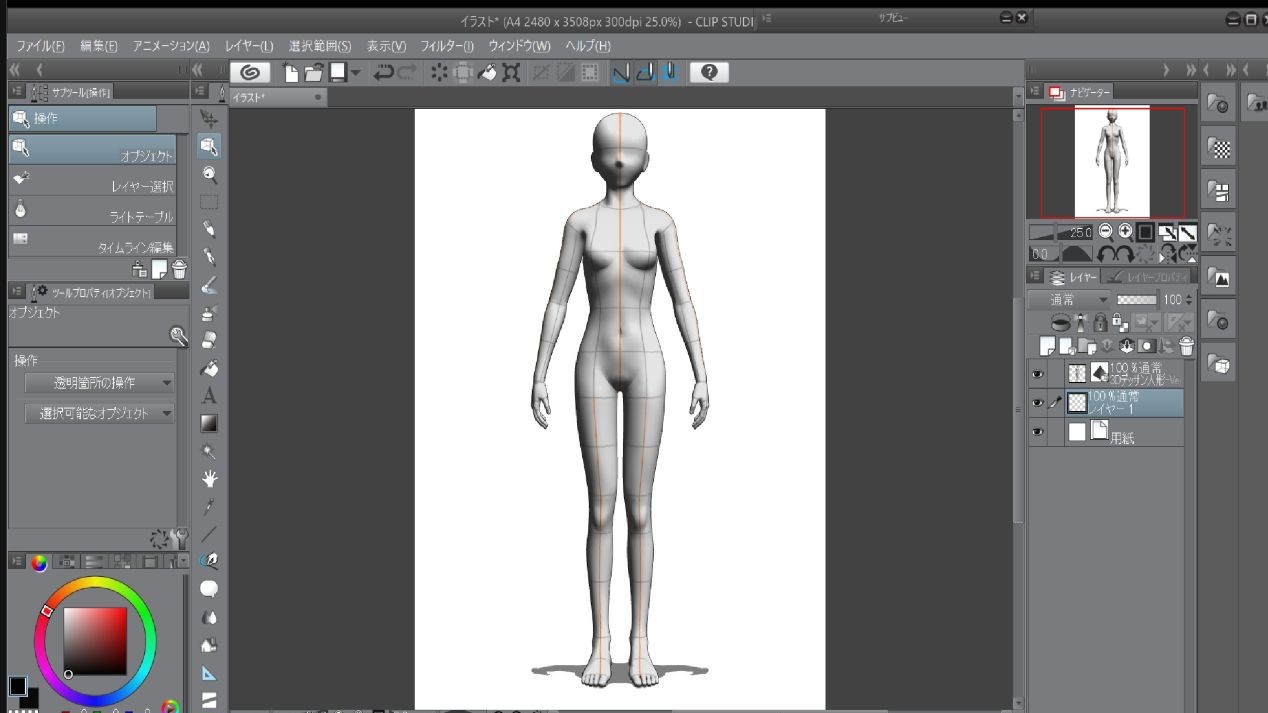Delete layer using trash icon in Layer panel

(1186, 346)
